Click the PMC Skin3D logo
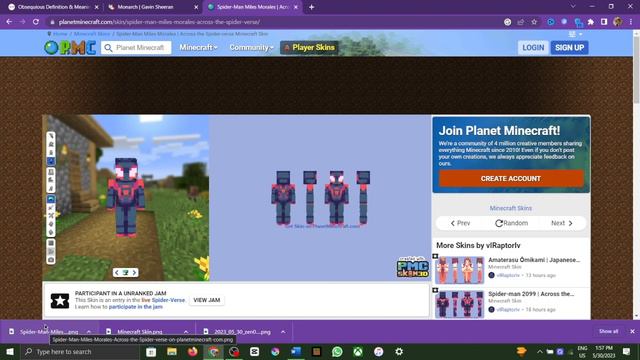640x360 pixels. [413, 267]
